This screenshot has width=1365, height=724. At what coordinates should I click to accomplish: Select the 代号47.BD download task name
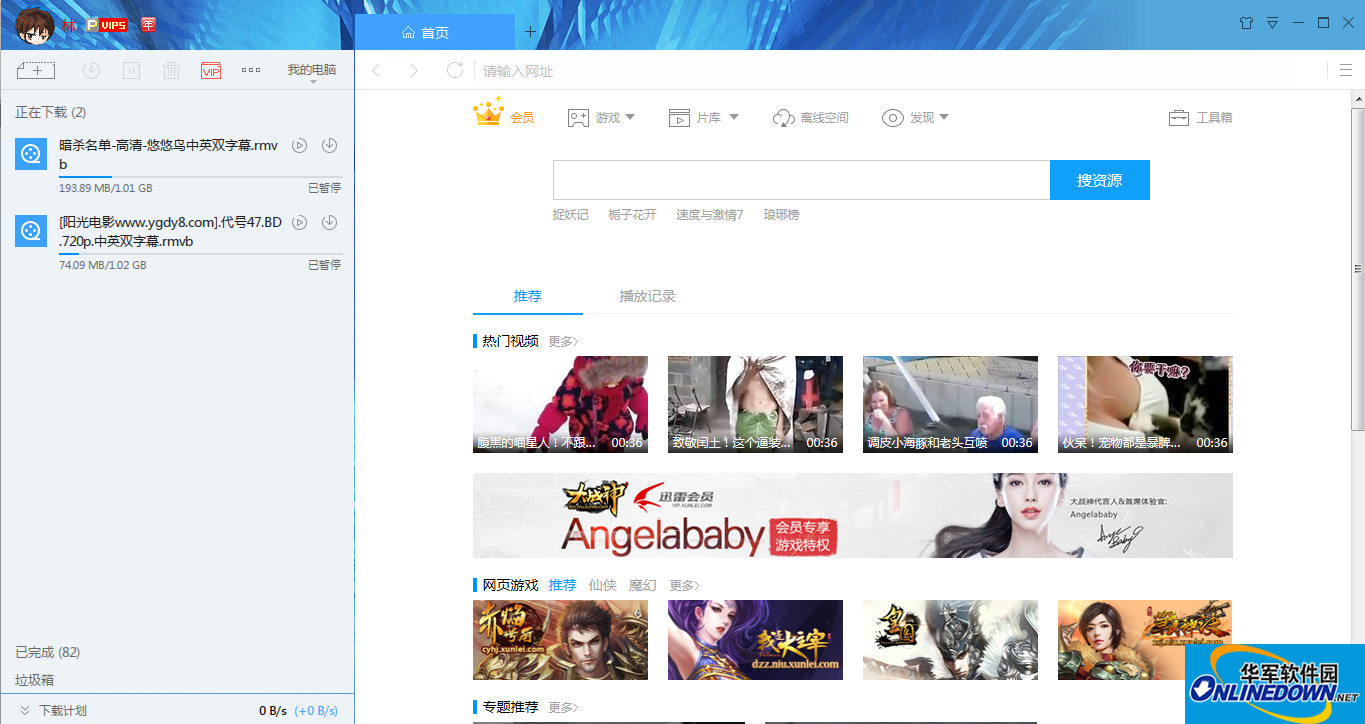point(170,232)
